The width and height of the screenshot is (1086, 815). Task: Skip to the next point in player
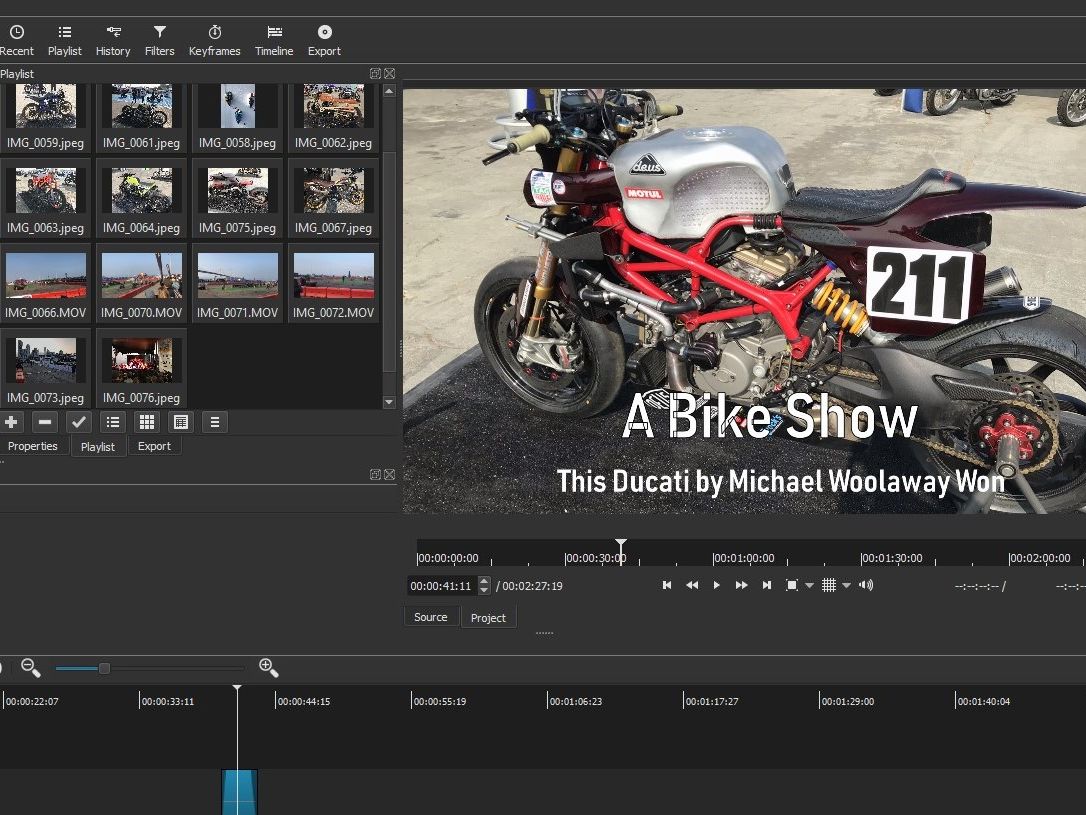(767, 585)
